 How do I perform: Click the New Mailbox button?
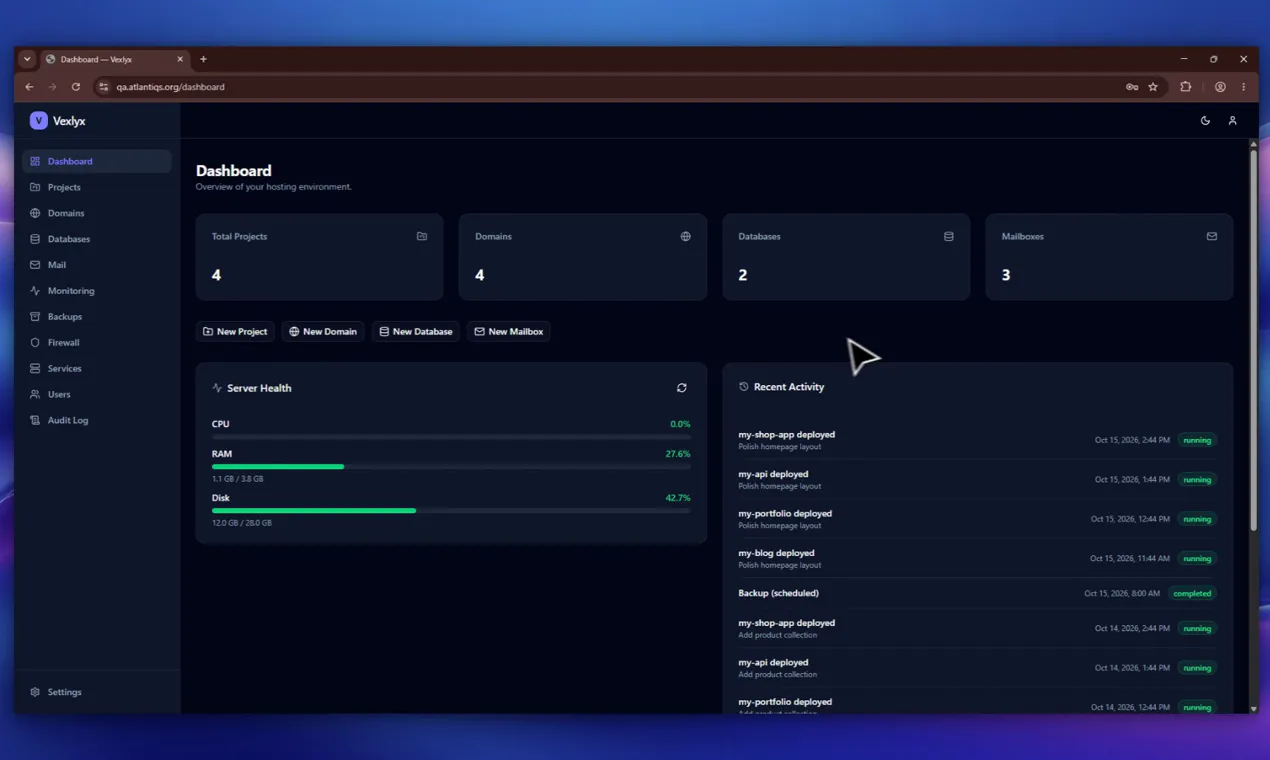pyautogui.click(x=509, y=332)
